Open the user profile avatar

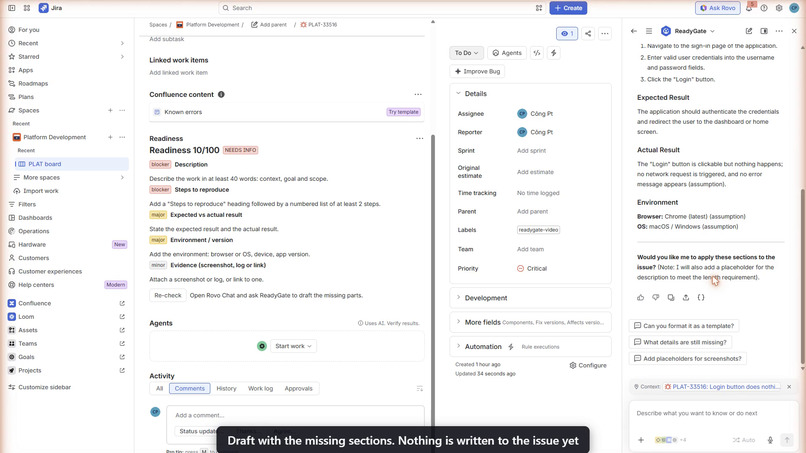pyautogui.click(x=794, y=8)
